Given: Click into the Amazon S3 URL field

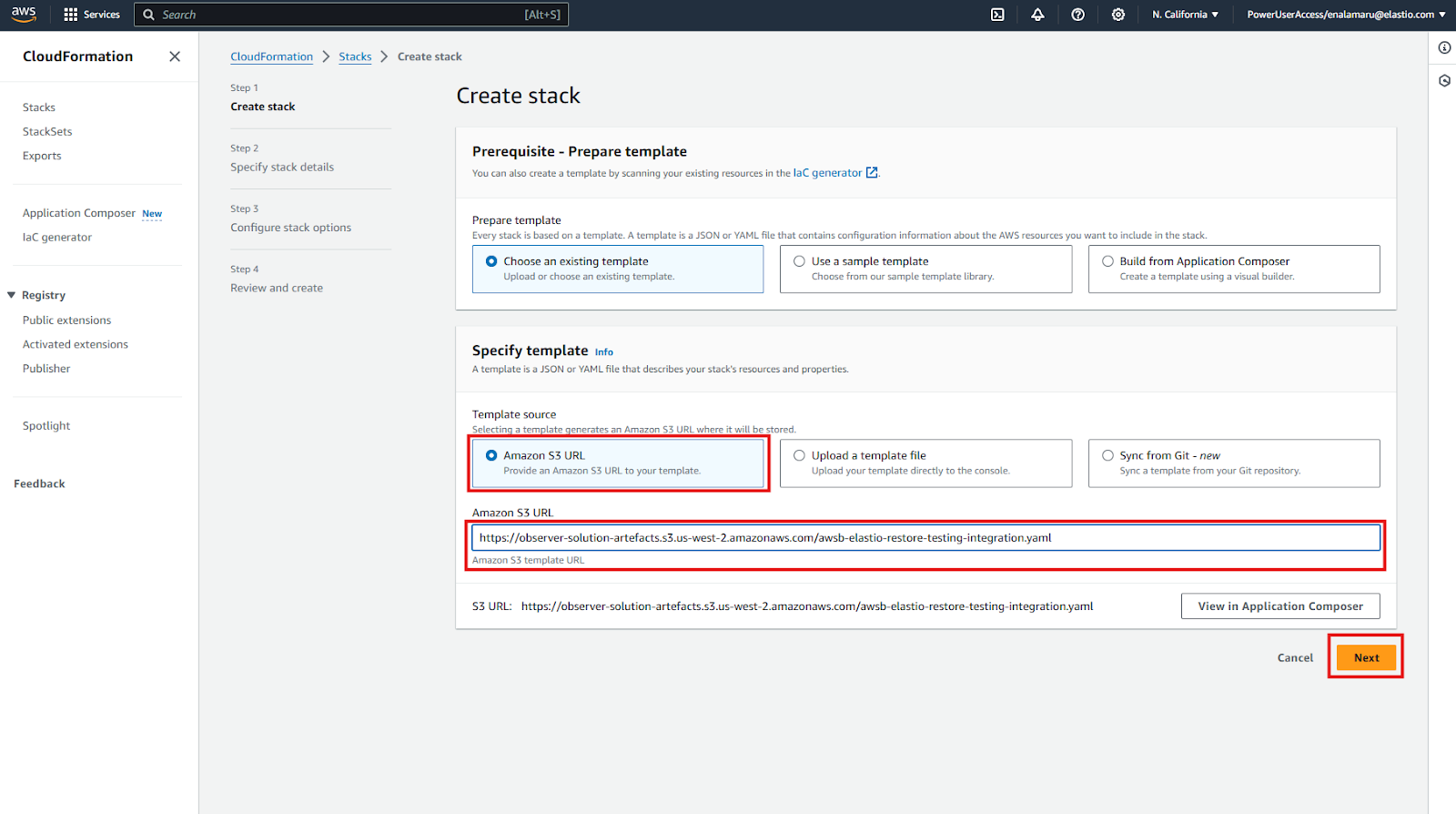Looking at the screenshot, I should (x=925, y=538).
